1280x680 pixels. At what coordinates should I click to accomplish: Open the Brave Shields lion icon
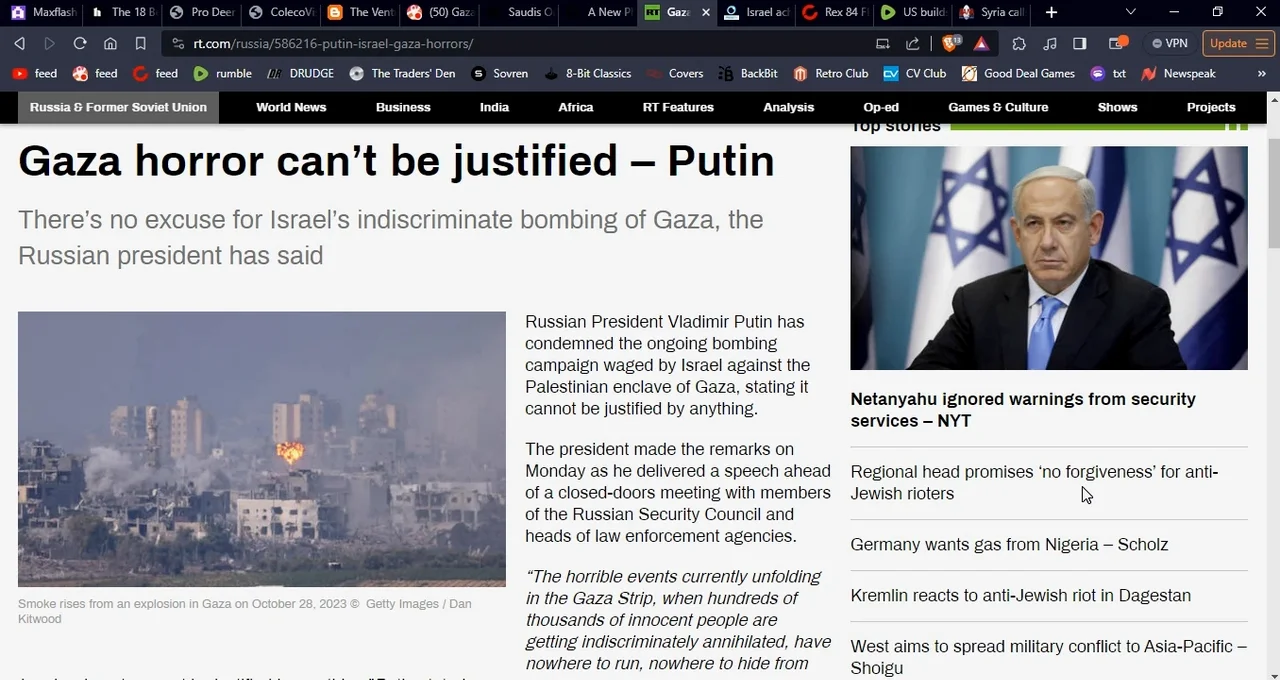point(950,43)
